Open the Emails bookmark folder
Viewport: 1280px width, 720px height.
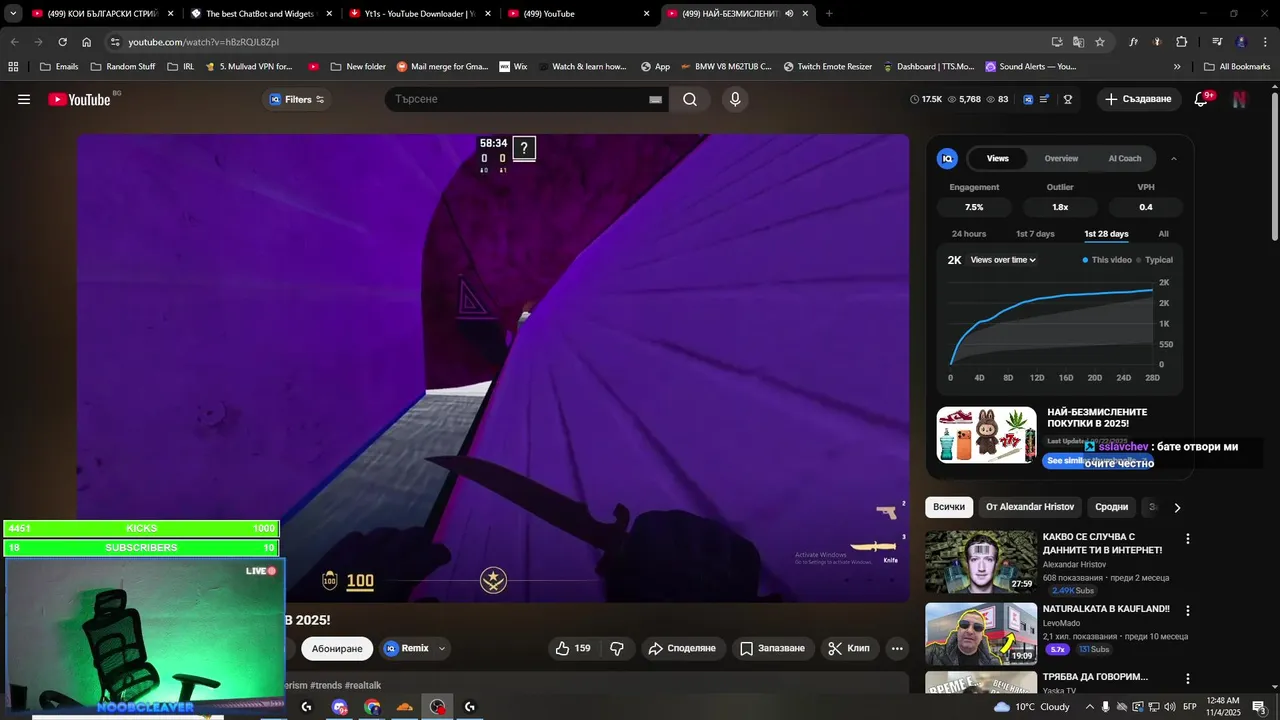point(58,67)
